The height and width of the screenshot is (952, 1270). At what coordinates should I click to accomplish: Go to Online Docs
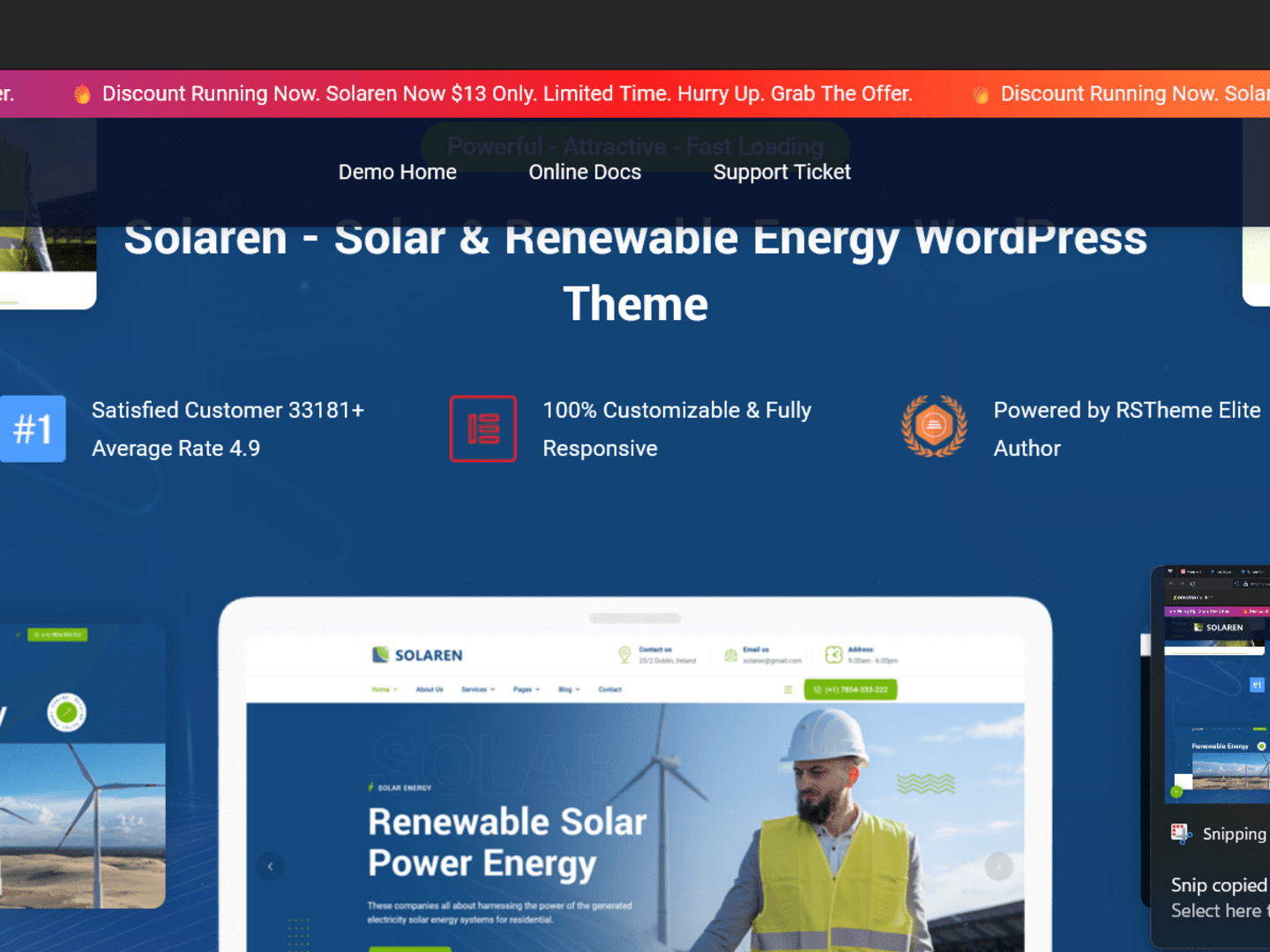tap(585, 172)
